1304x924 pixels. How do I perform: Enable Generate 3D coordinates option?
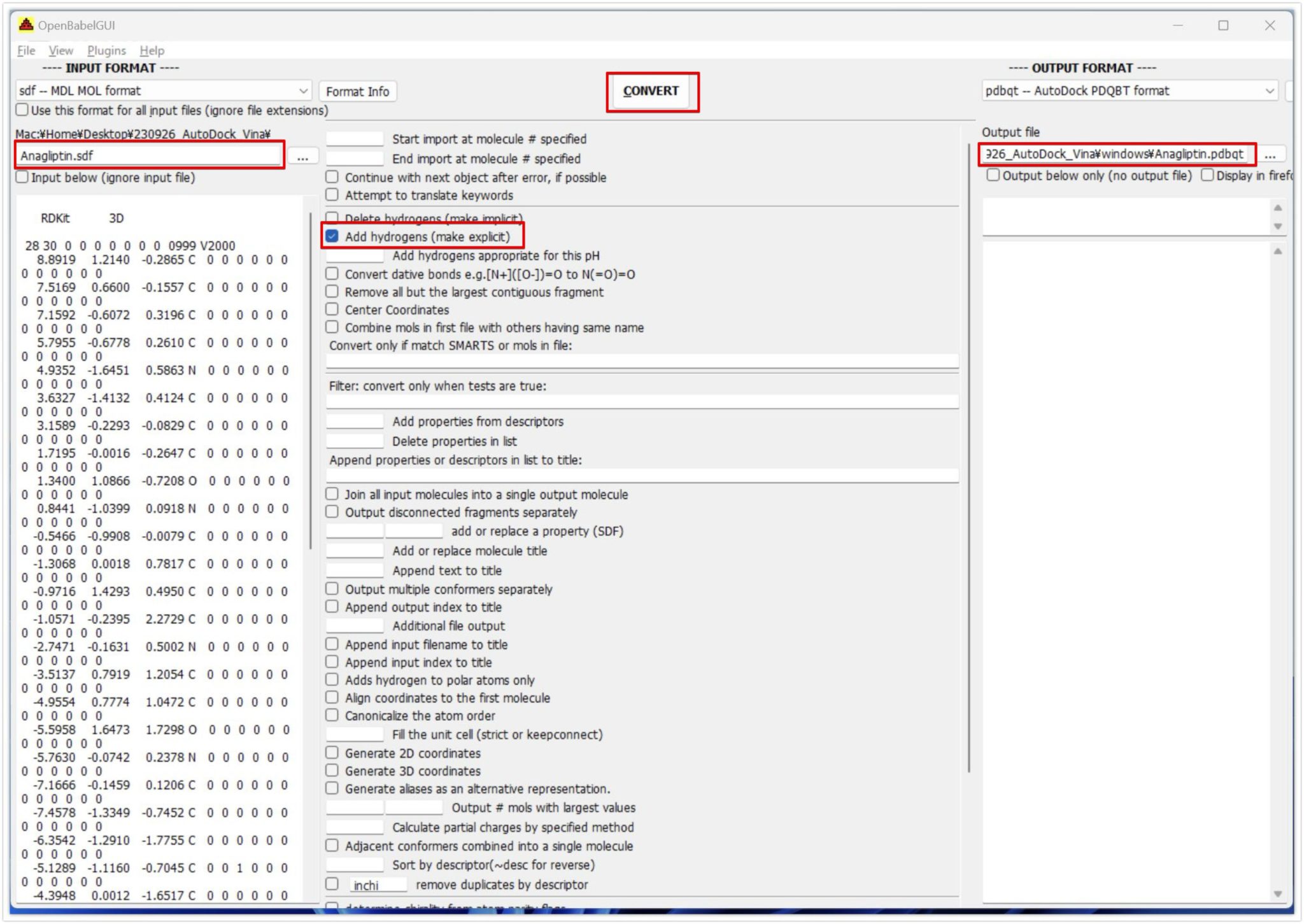[332, 771]
